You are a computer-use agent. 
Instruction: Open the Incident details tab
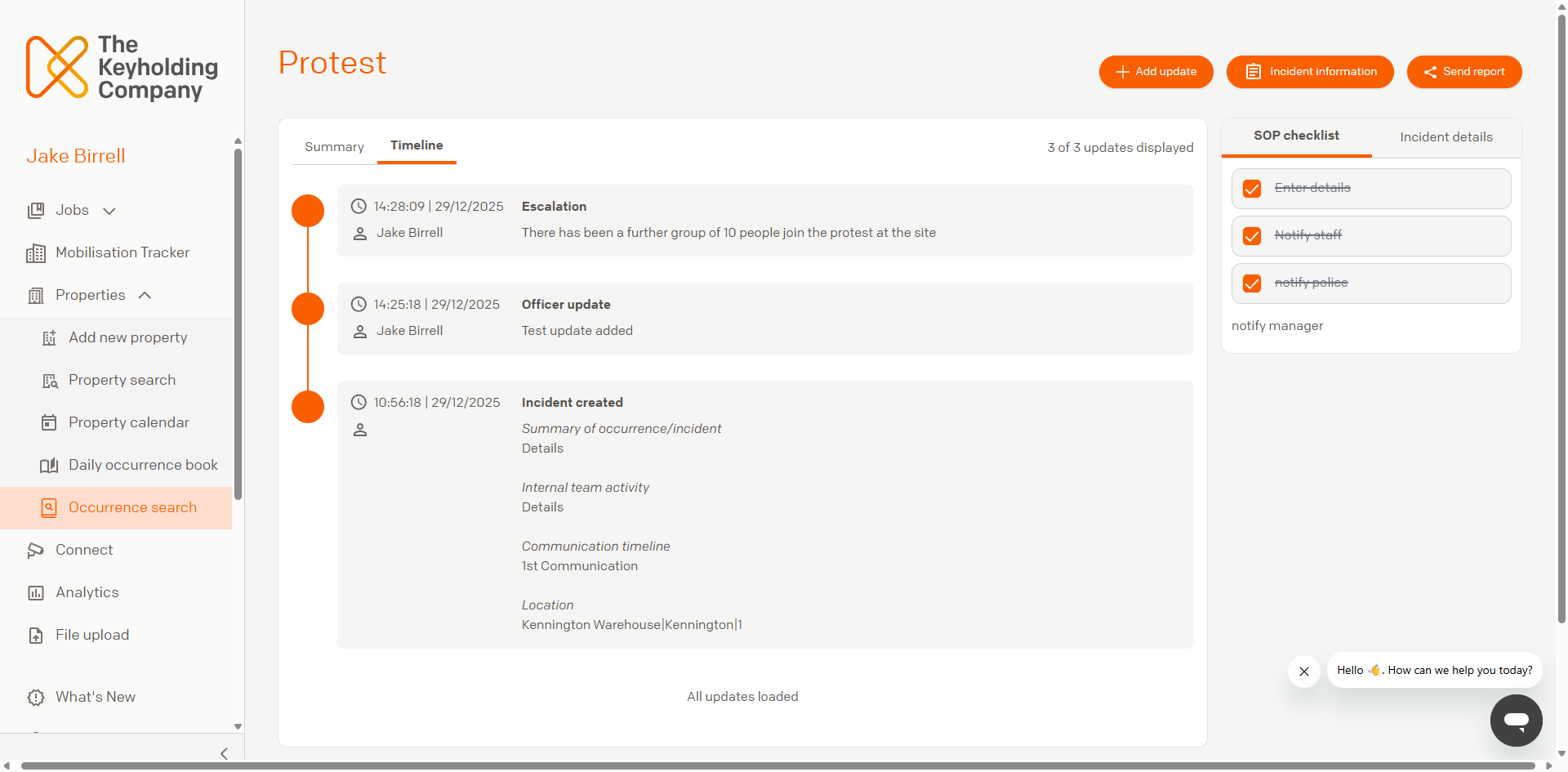(x=1446, y=137)
